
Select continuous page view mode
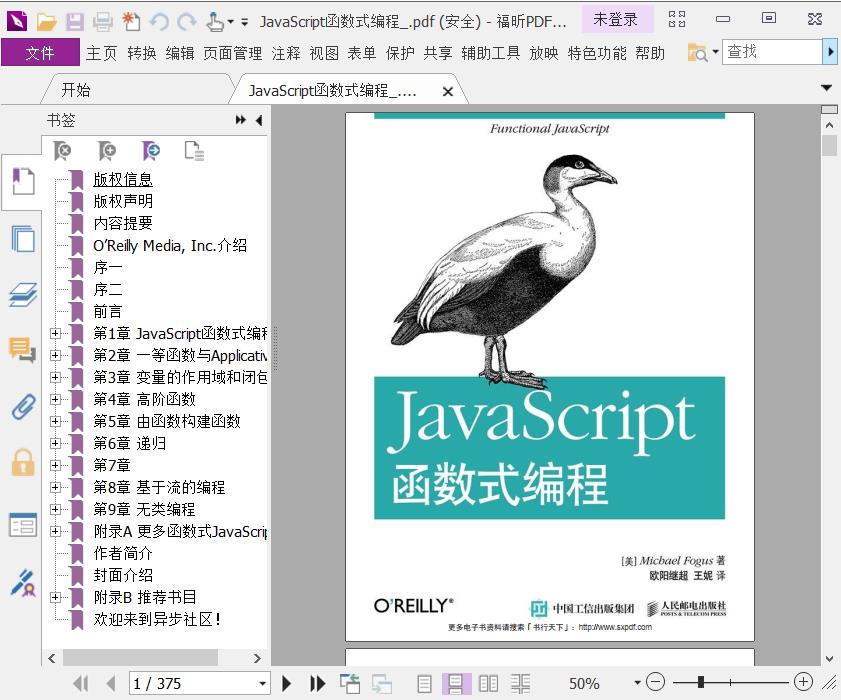point(456,683)
